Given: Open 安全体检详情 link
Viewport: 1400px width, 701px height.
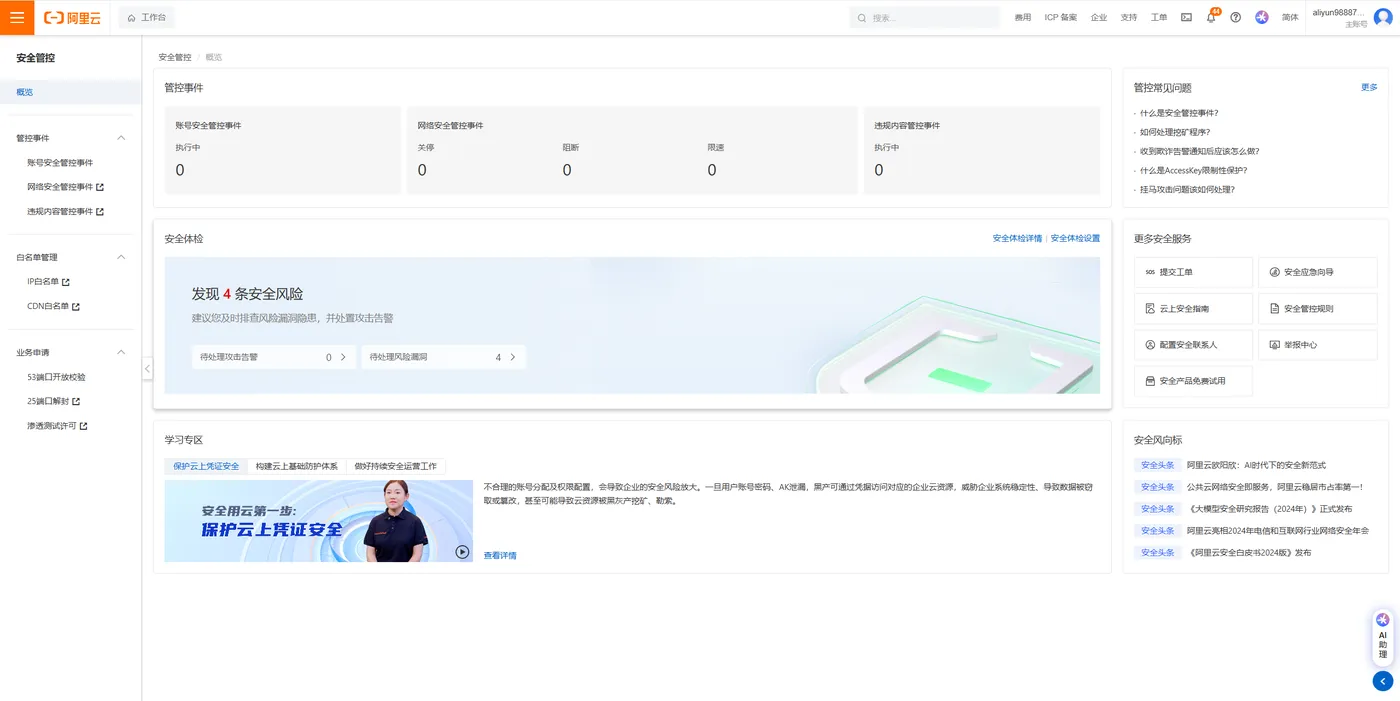Looking at the screenshot, I should click(x=1017, y=238).
